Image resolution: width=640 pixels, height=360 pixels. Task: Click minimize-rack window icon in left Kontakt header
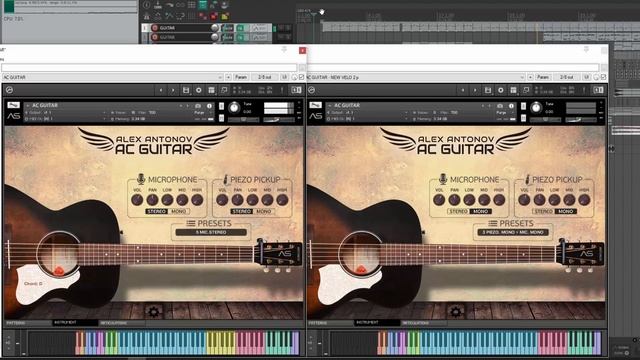(x=224, y=90)
